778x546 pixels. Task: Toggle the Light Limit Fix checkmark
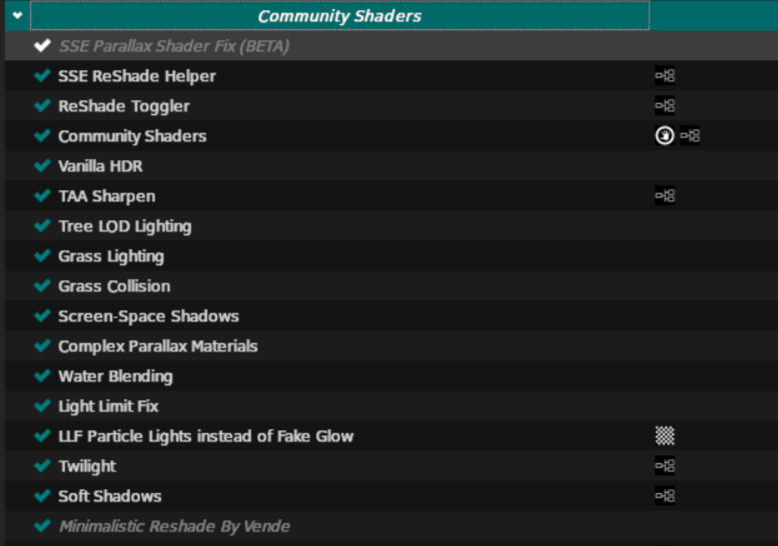click(42, 406)
